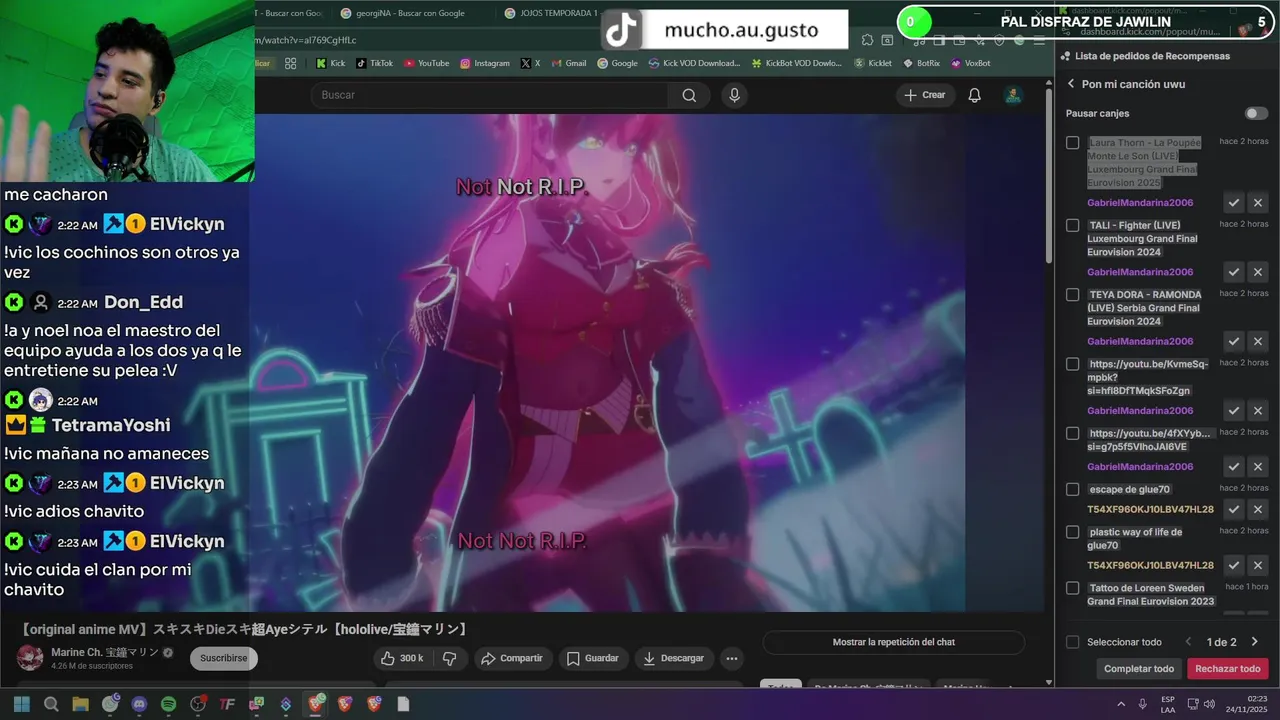Check the plastic way of life checkbox
The image size is (1280, 720).
point(1072,533)
